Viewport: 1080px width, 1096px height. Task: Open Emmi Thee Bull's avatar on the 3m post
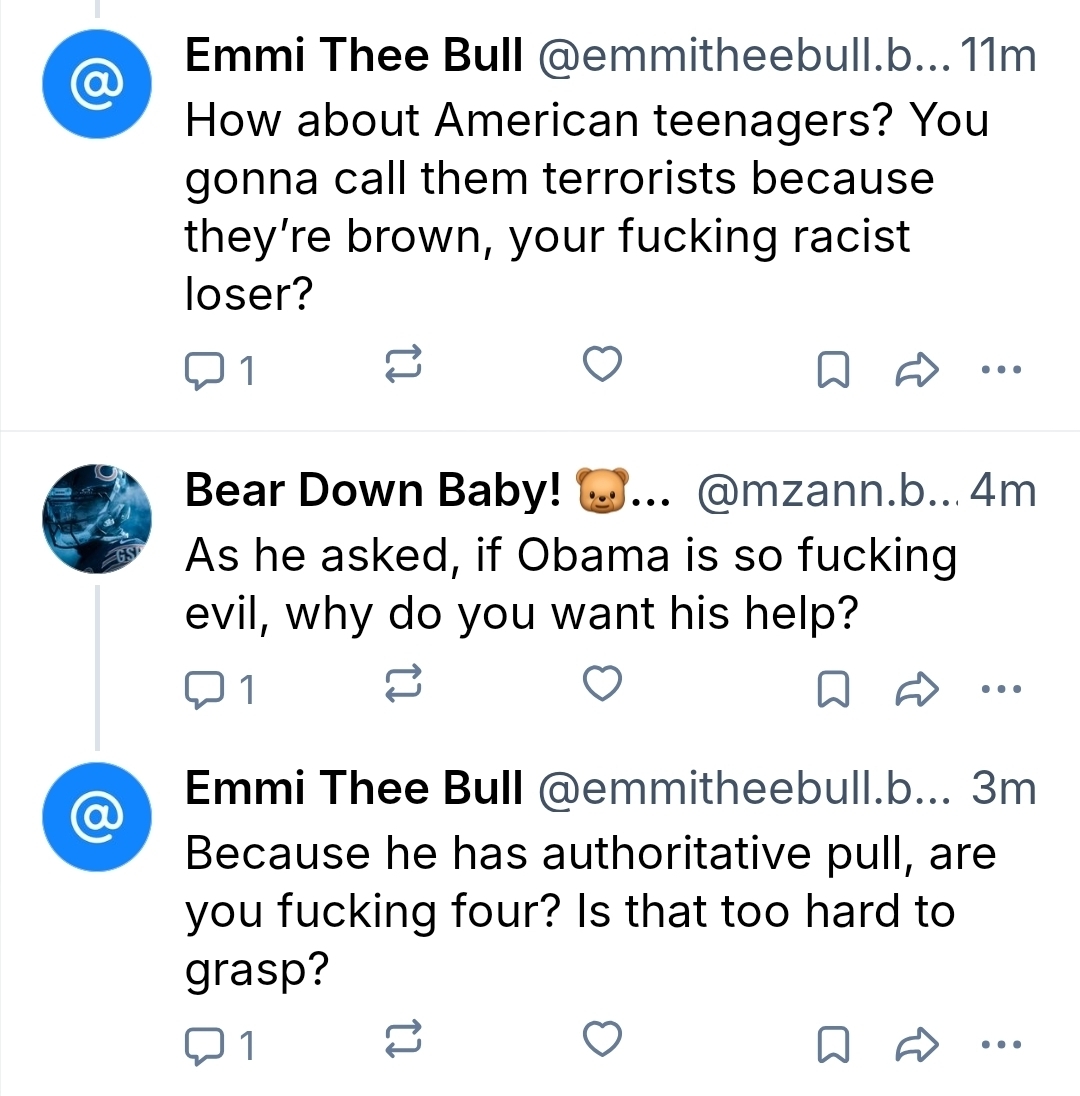pos(96,817)
